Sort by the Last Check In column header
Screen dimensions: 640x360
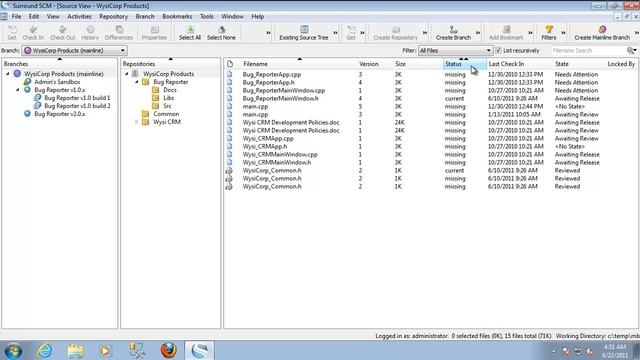tap(506, 64)
